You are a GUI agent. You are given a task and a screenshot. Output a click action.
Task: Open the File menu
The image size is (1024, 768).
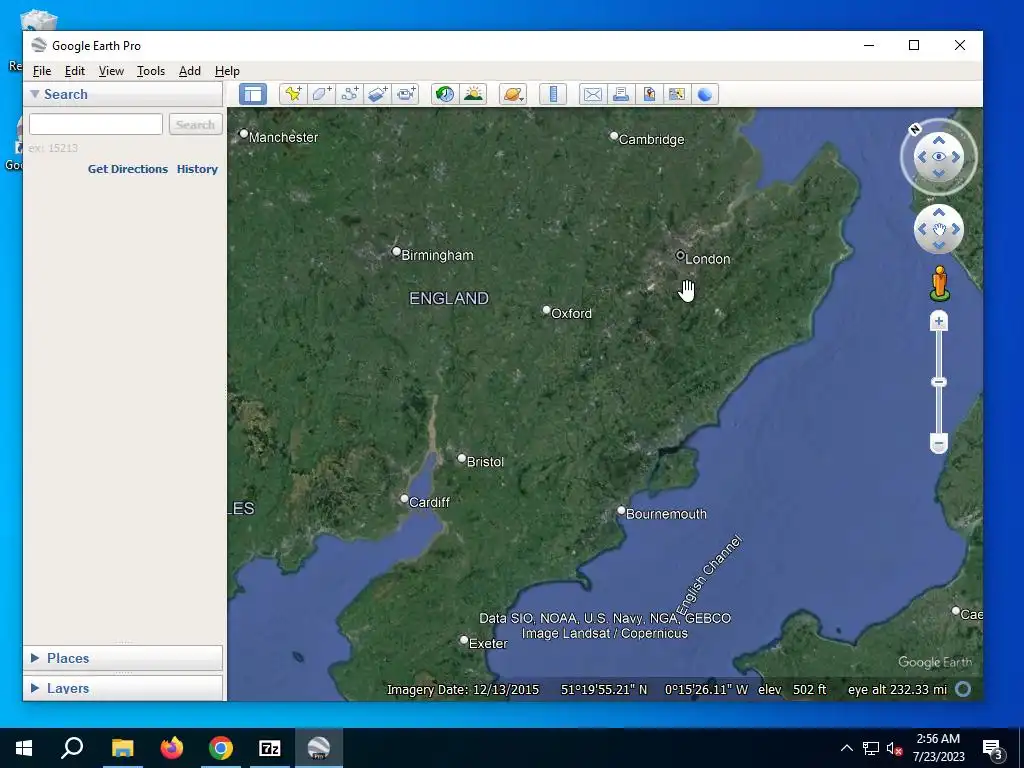tap(42, 71)
